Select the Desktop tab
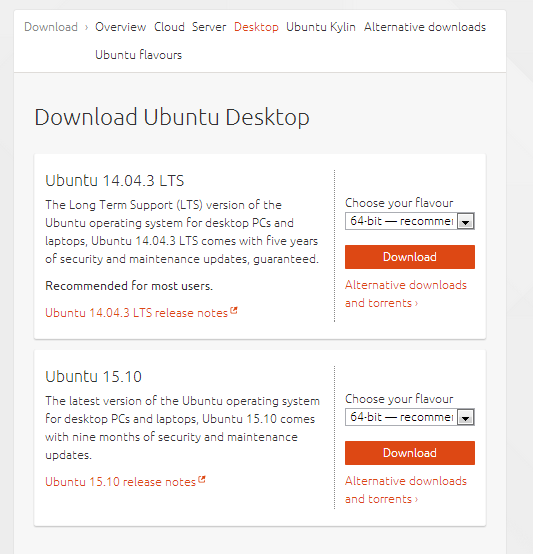 [x=256, y=27]
